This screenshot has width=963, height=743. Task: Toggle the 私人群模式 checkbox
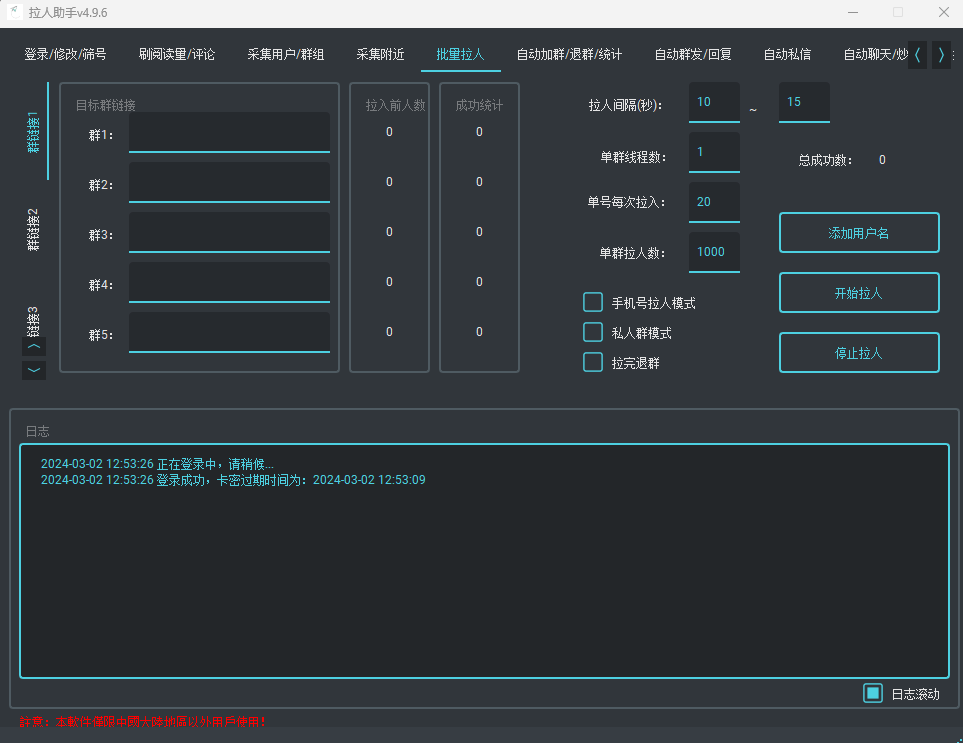pos(593,333)
